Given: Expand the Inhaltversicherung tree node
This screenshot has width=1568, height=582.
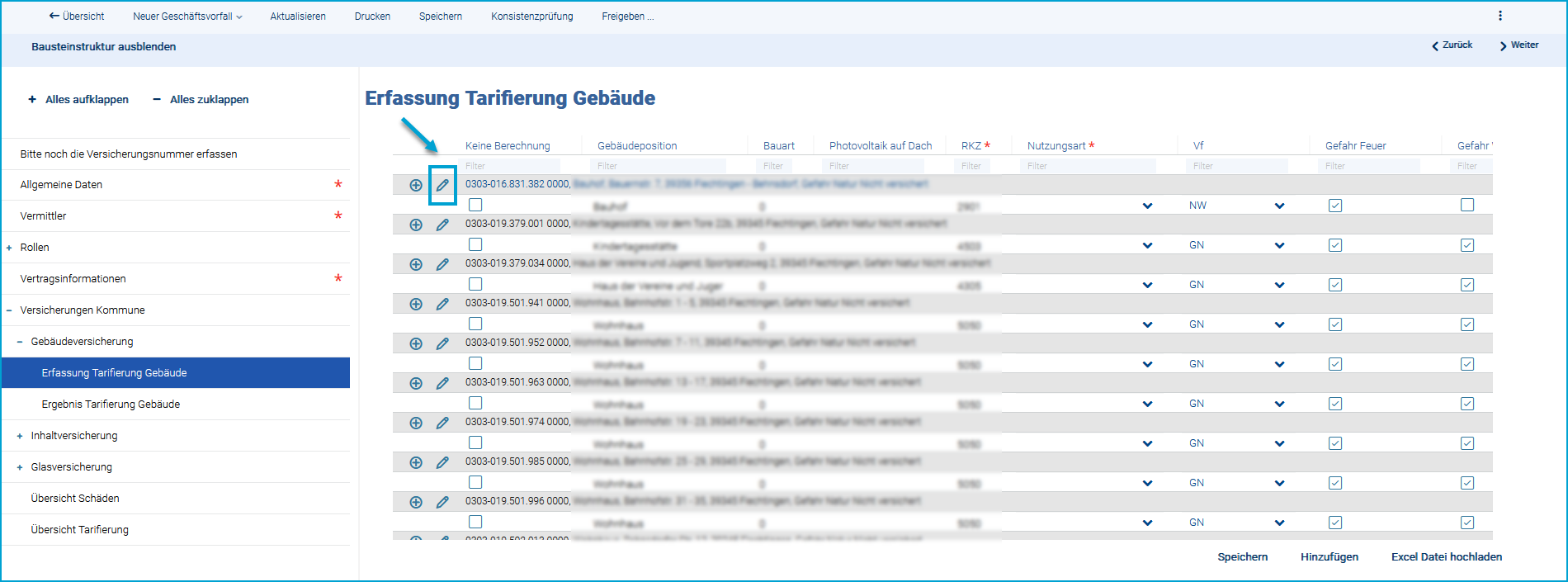Looking at the screenshot, I should [20, 436].
